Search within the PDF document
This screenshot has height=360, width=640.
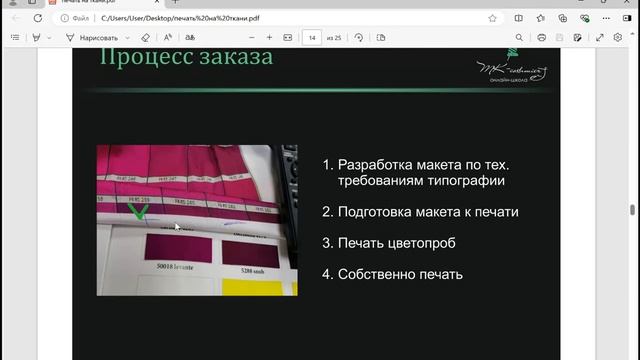tap(519, 38)
